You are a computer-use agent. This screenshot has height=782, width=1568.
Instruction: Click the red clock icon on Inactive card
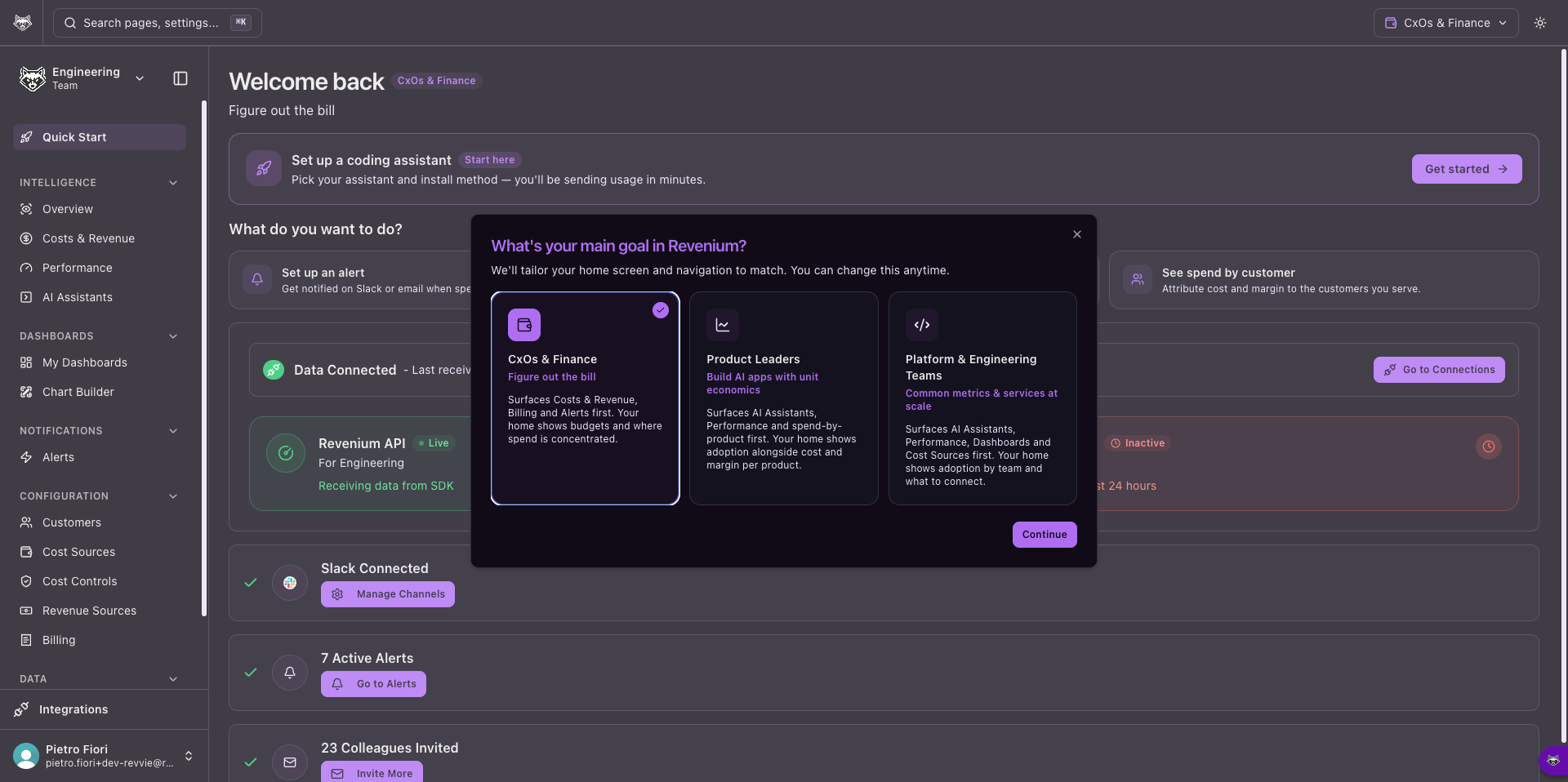[1489, 447]
